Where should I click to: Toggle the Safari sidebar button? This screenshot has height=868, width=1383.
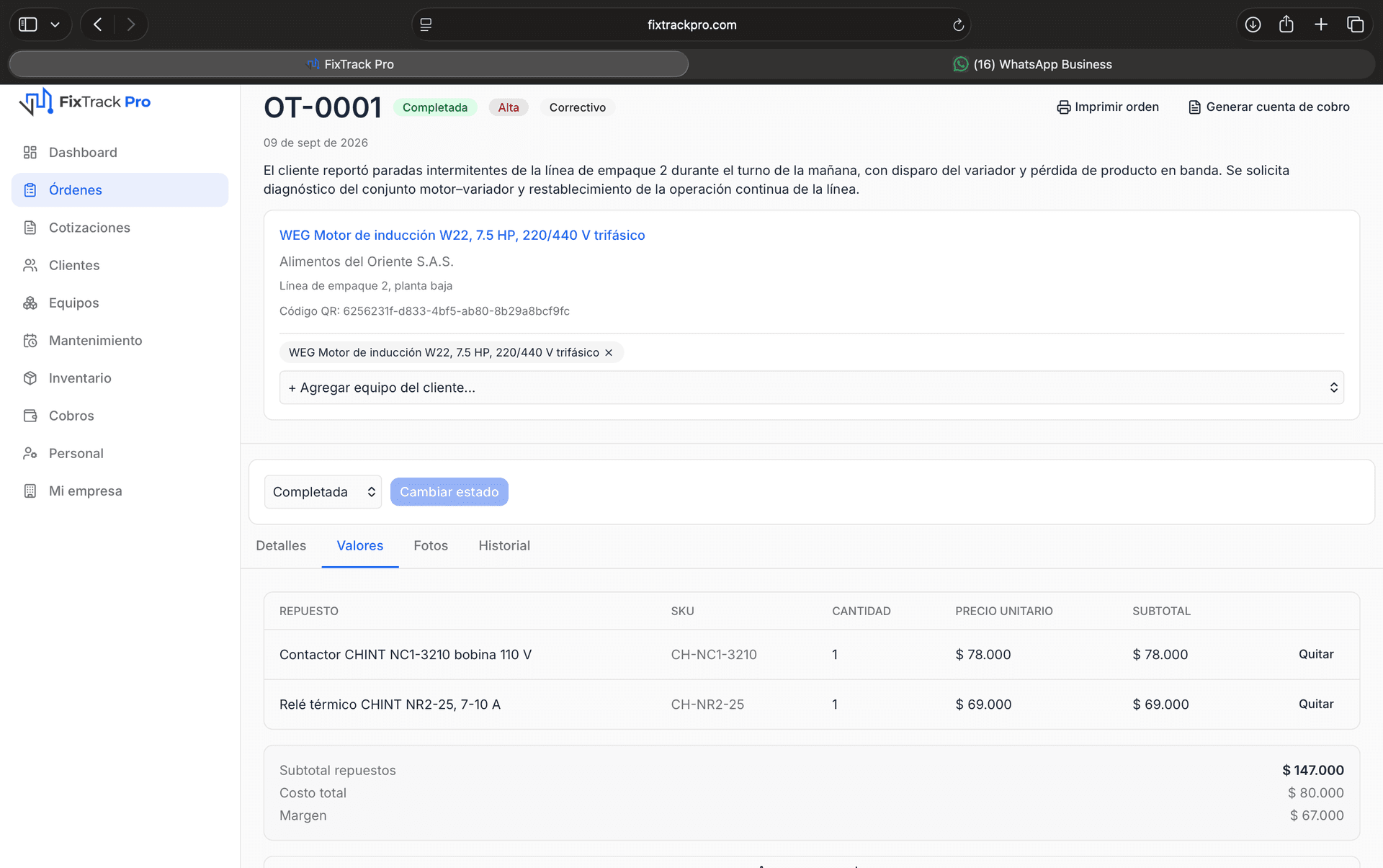28,24
